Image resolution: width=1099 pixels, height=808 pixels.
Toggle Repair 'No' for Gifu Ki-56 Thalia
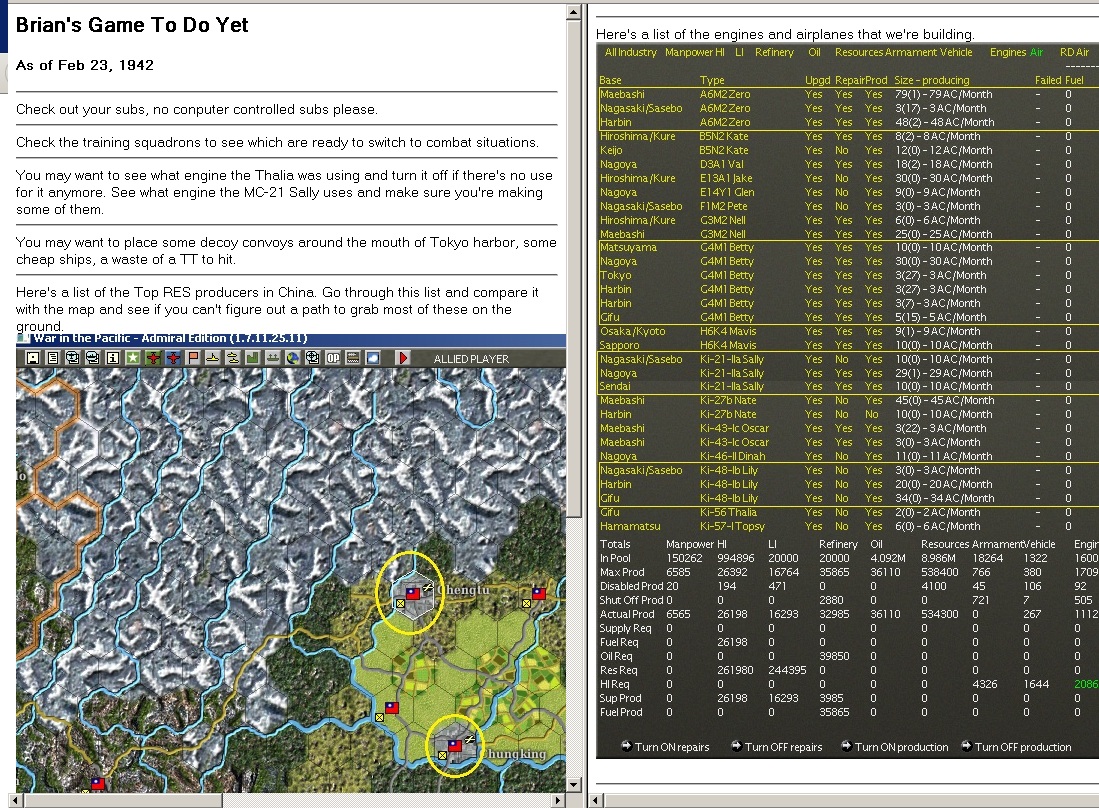(x=842, y=512)
